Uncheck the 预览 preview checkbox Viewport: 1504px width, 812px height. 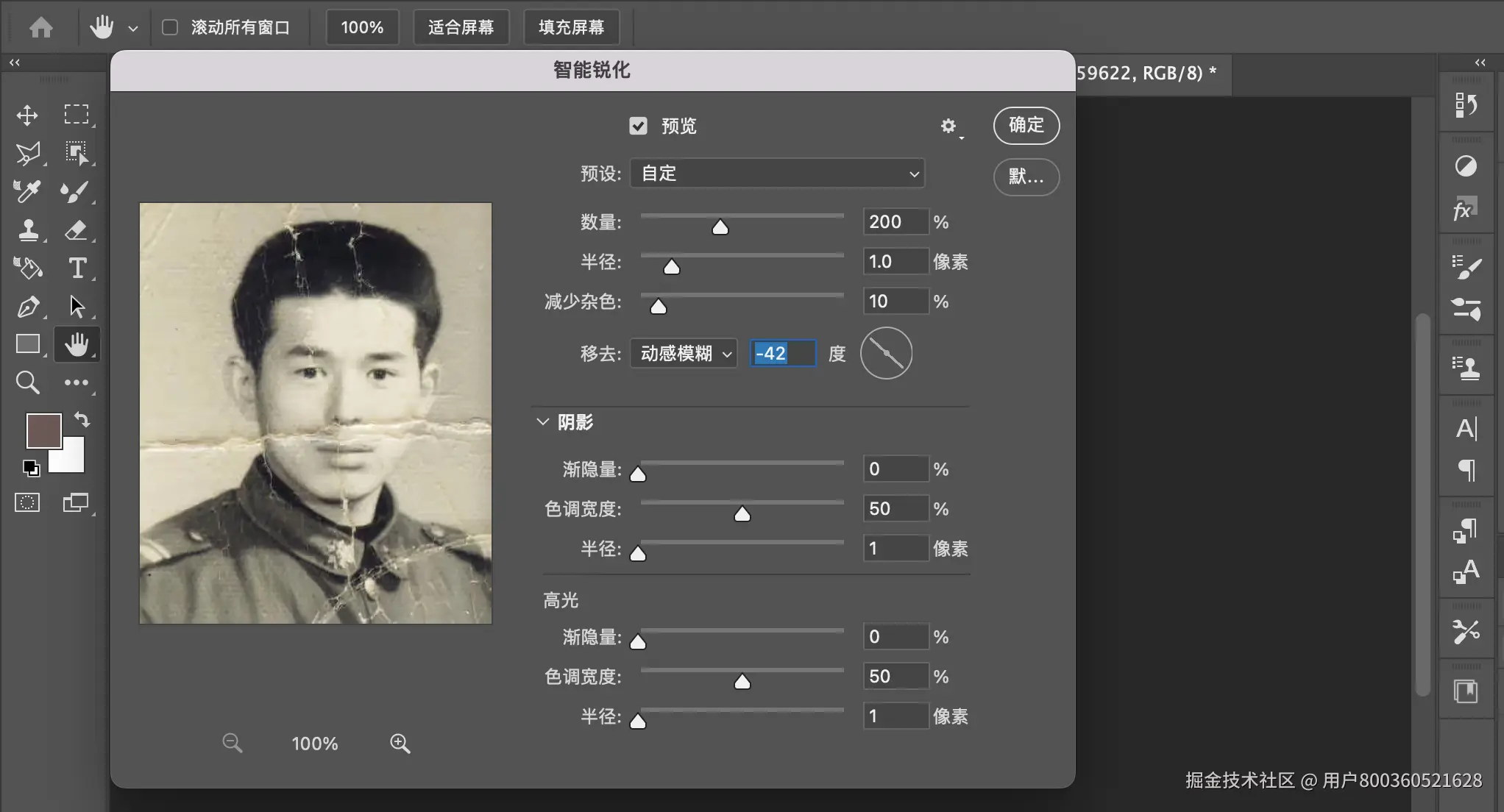(x=638, y=126)
